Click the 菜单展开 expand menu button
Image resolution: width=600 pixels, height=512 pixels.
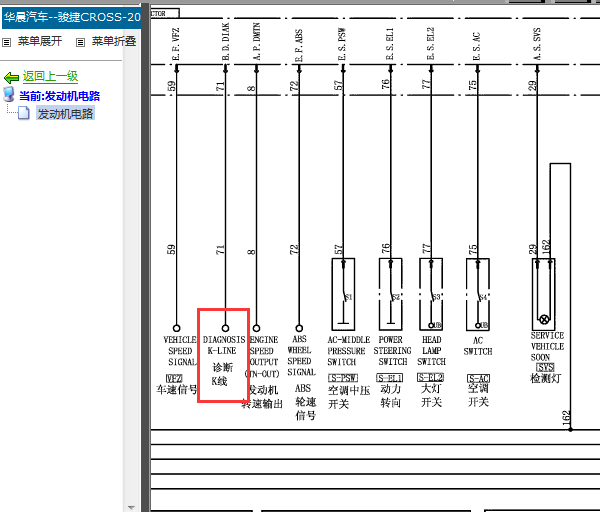40,41
